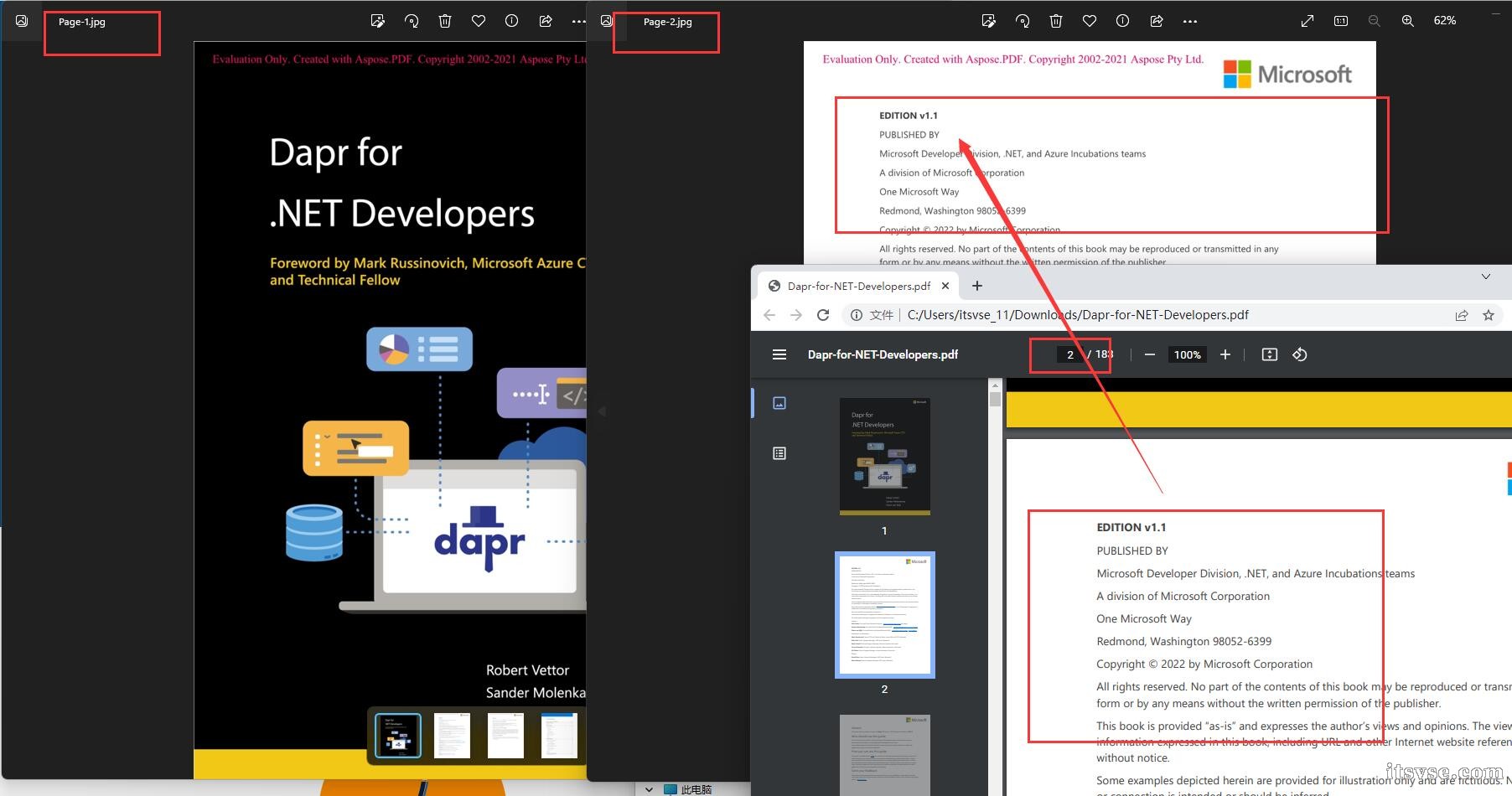This screenshot has height=796, width=1512.
Task: Minimize the Page-2.jpg Photos window
Action: [x=1496, y=14]
